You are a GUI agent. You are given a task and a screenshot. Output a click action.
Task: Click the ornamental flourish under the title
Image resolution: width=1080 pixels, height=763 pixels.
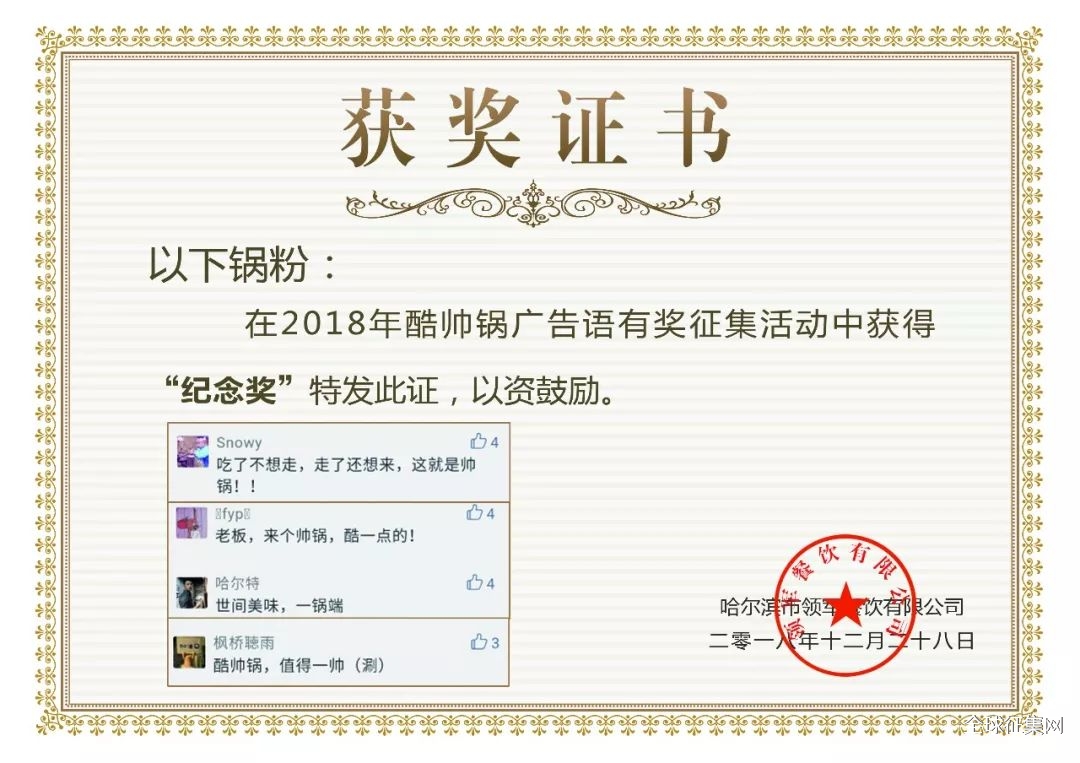533,204
